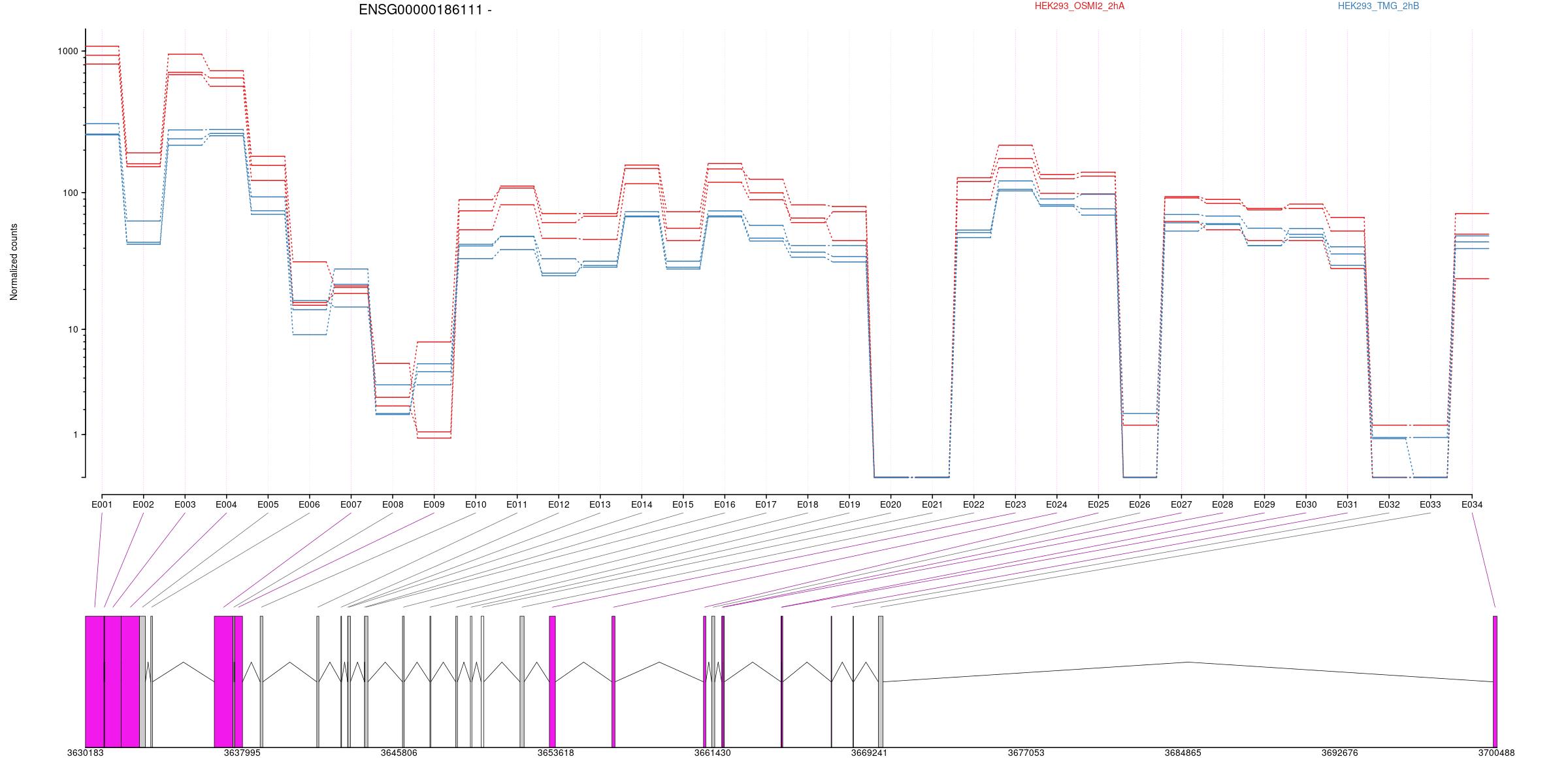Click exon label E004
The width and height of the screenshot is (1568, 784).
tap(226, 504)
